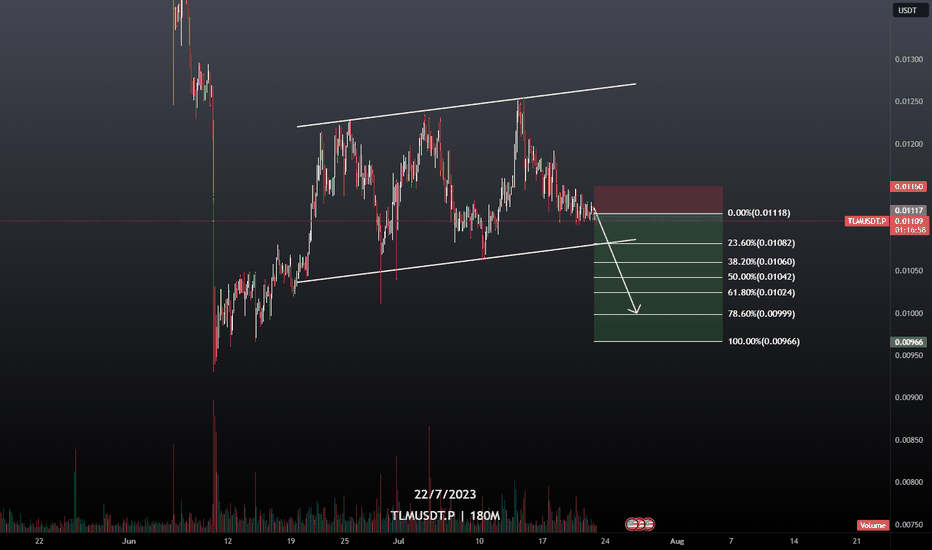Click the 25 date label on time axis
Image resolution: width=932 pixels, height=550 pixels.
(345, 541)
